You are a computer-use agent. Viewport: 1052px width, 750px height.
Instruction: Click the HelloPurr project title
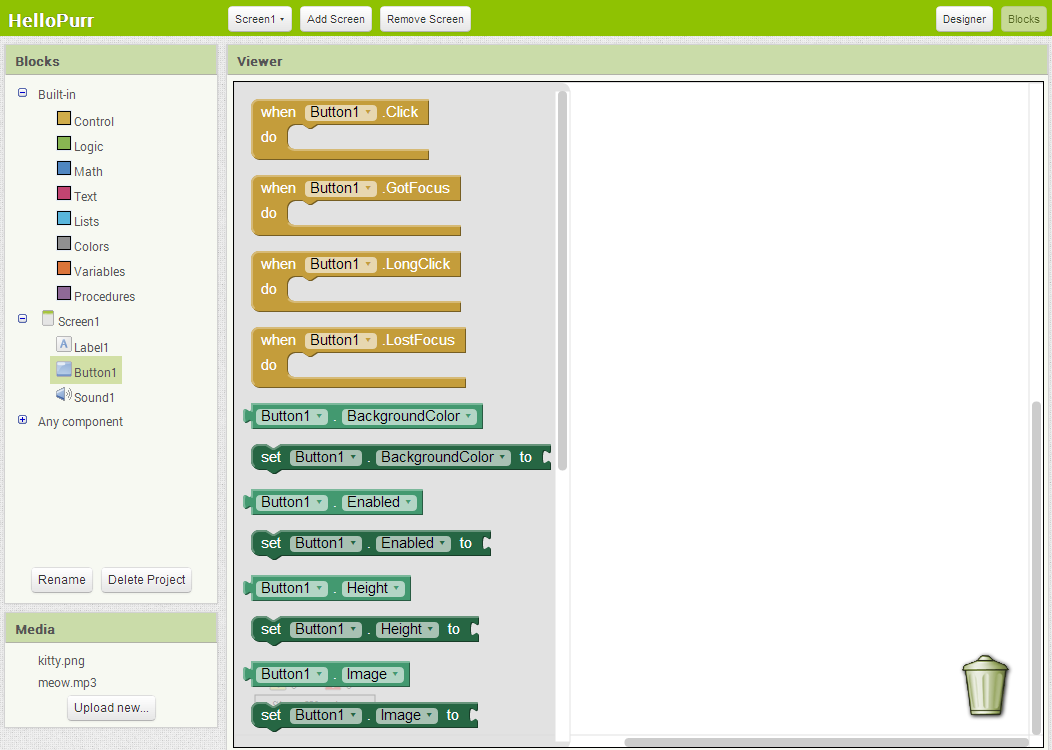[51, 20]
